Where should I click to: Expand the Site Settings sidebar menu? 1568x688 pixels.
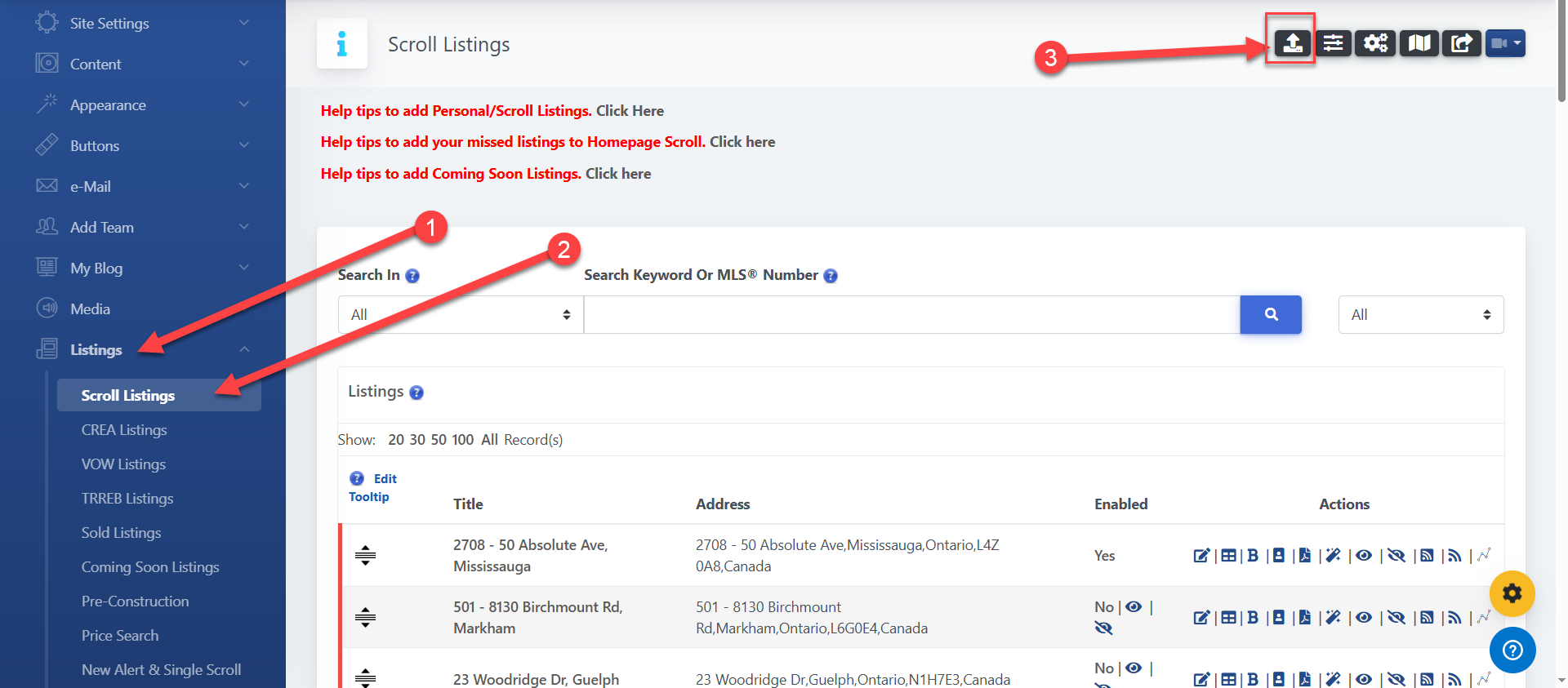143,24
